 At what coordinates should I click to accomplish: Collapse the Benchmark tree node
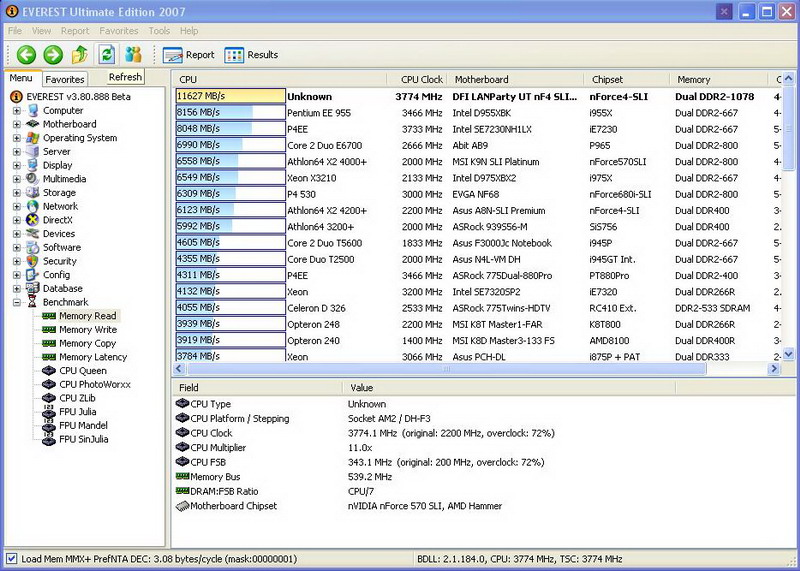pos(17,302)
